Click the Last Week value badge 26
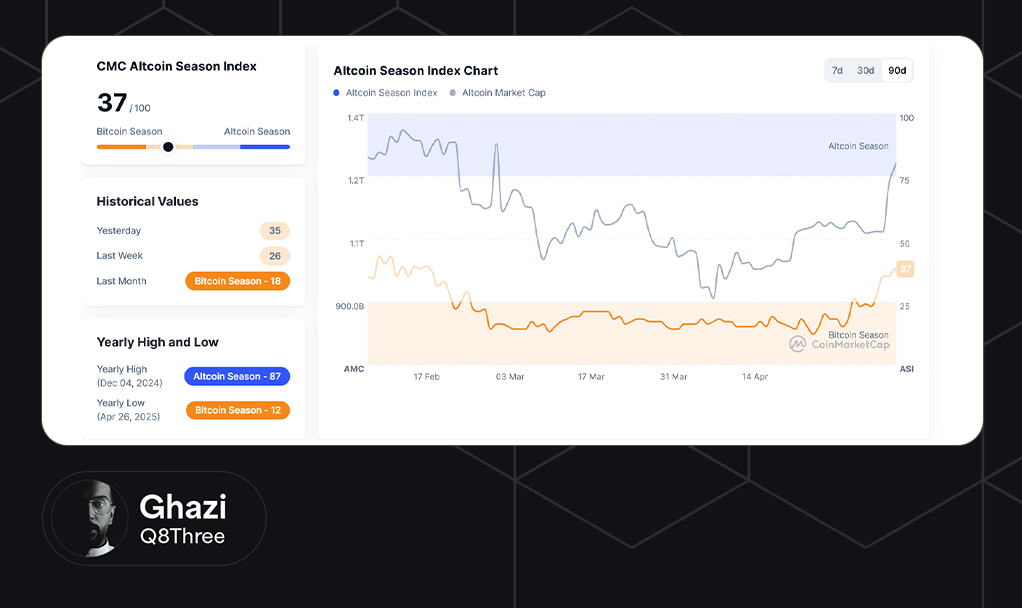The width and height of the screenshot is (1022, 608). 275,256
